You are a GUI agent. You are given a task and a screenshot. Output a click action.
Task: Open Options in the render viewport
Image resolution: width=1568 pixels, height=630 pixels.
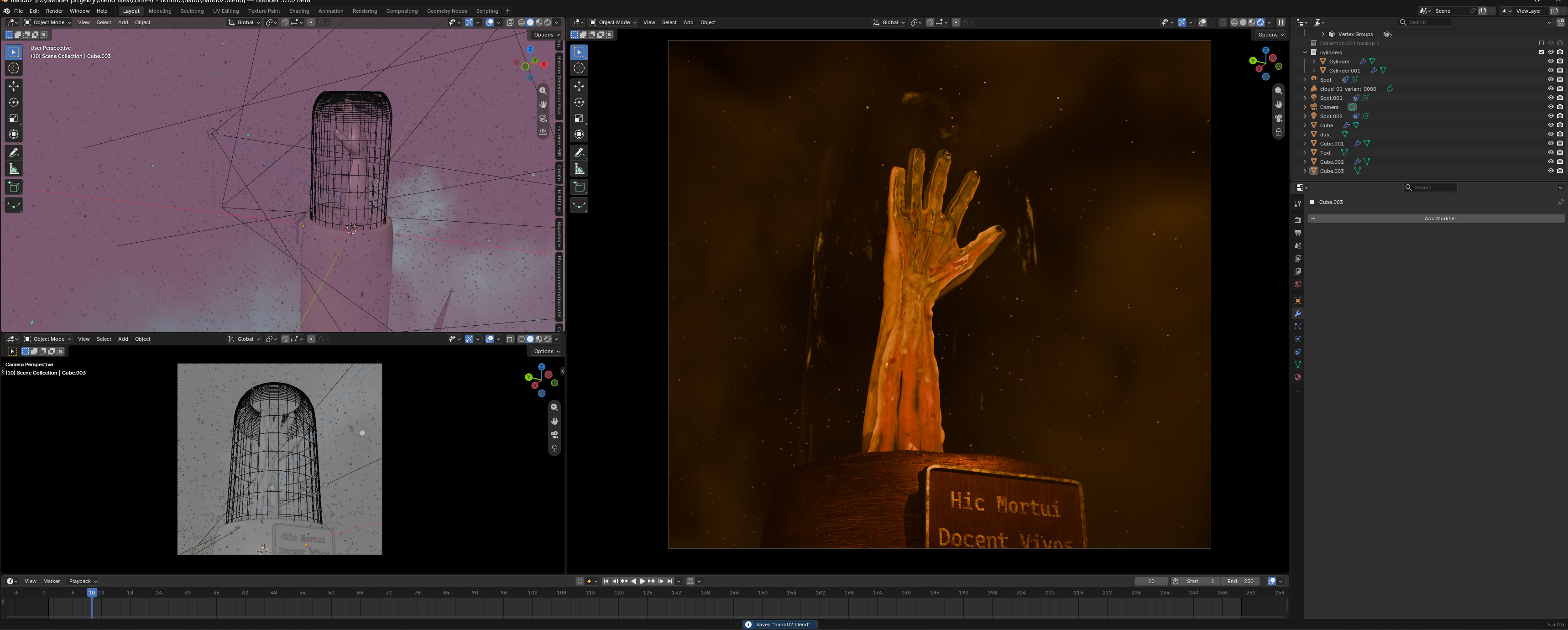point(1271,35)
